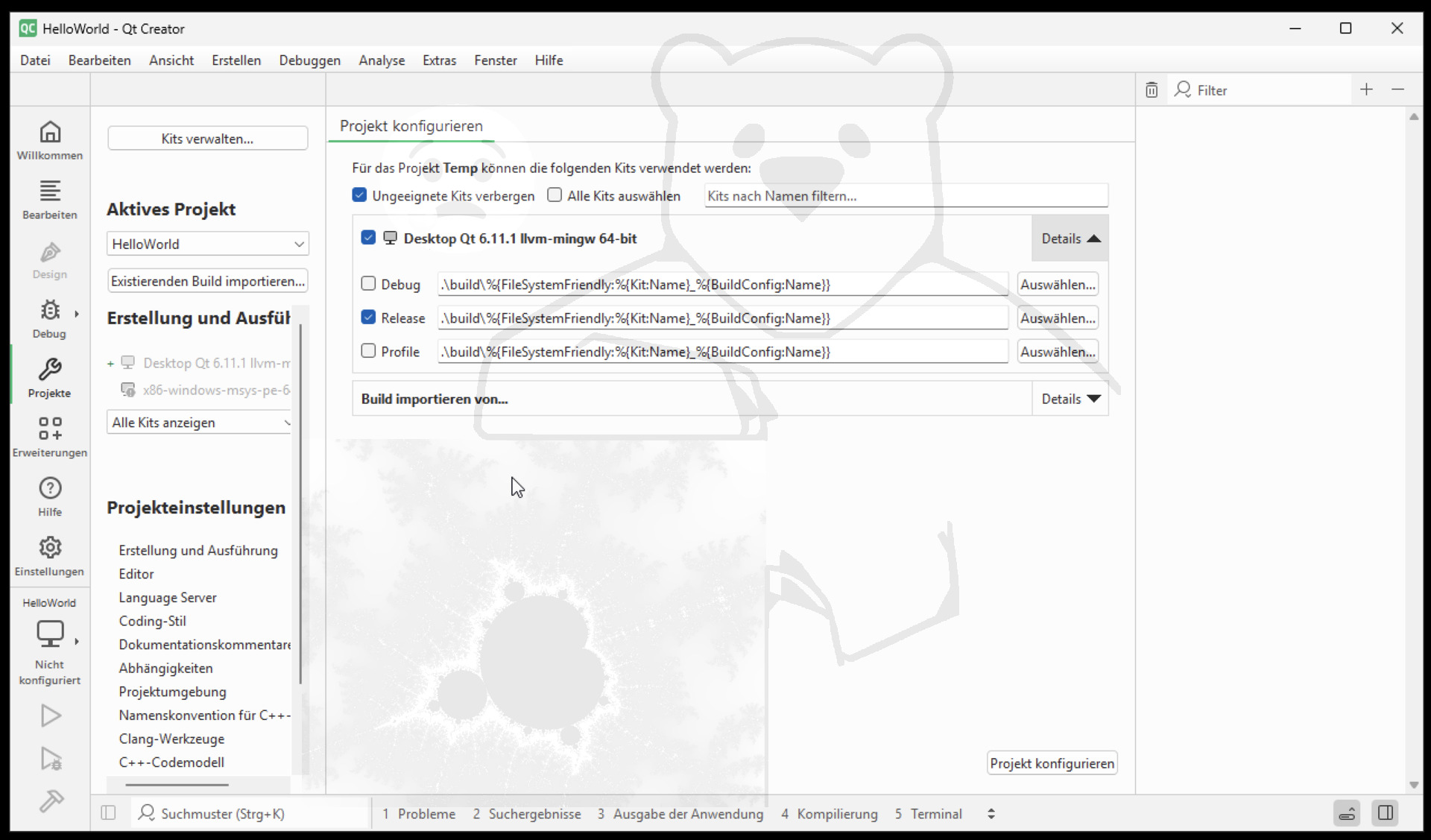Viewport: 1431px width, 840px height.
Task: Toggle the left sidebar icon in status bar
Action: point(108,813)
